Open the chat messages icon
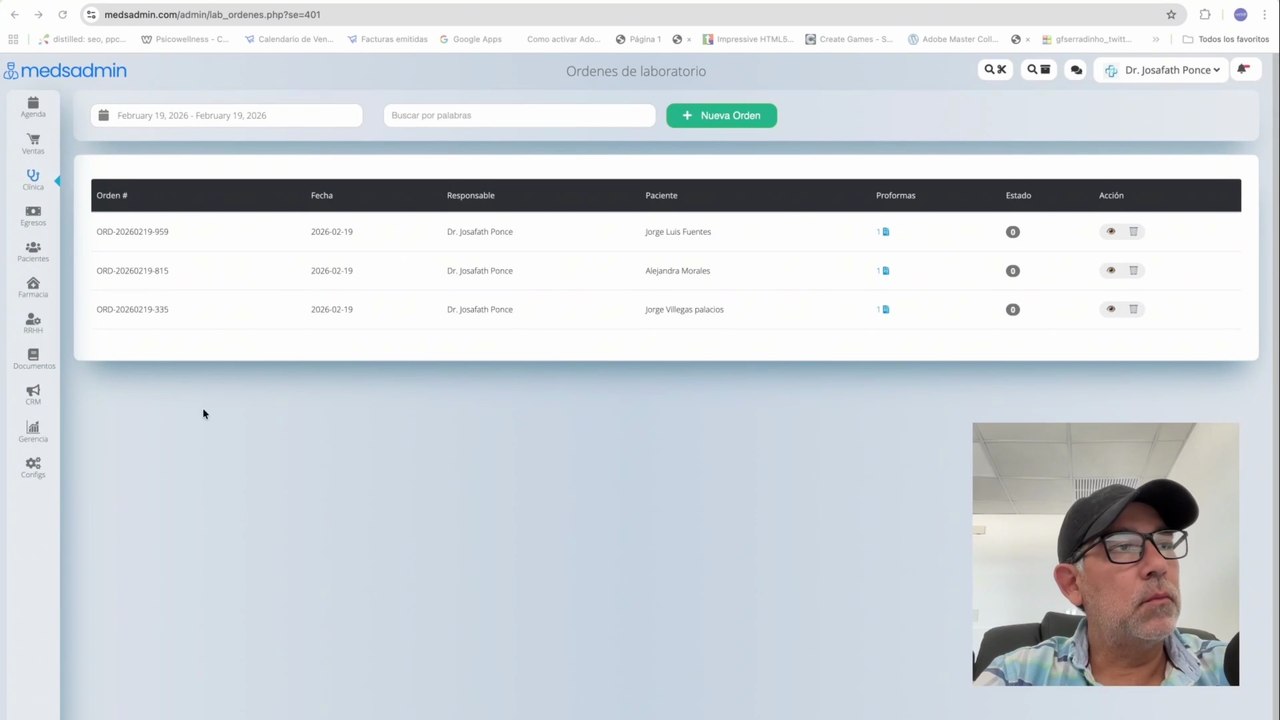 1076,70
